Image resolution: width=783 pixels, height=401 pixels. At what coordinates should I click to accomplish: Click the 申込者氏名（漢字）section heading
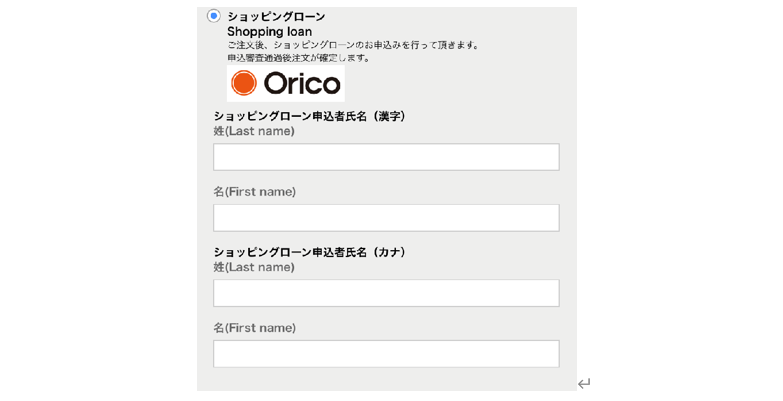(310, 116)
